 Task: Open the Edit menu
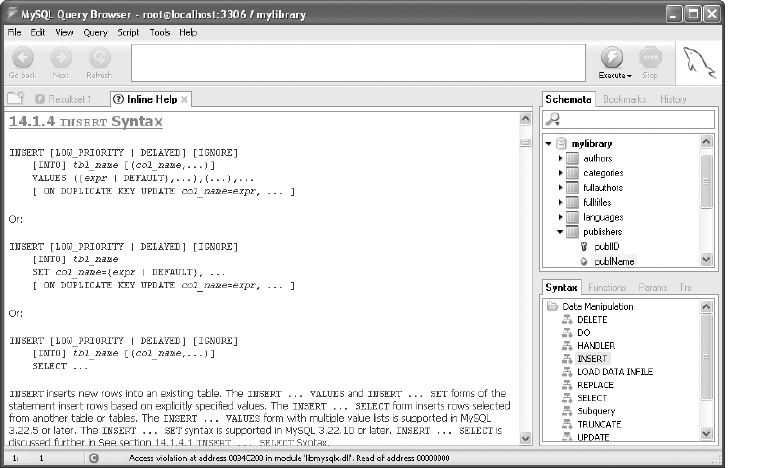coord(38,33)
